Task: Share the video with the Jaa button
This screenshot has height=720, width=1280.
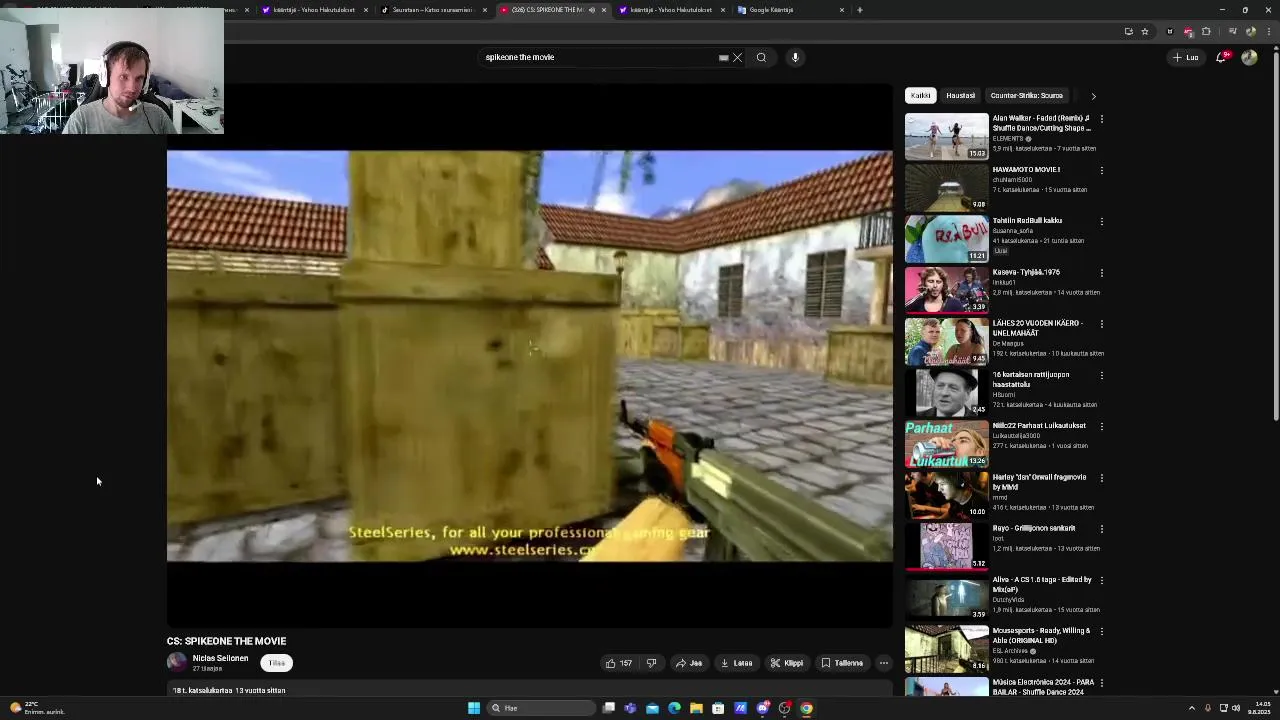Action: (x=688, y=663)
